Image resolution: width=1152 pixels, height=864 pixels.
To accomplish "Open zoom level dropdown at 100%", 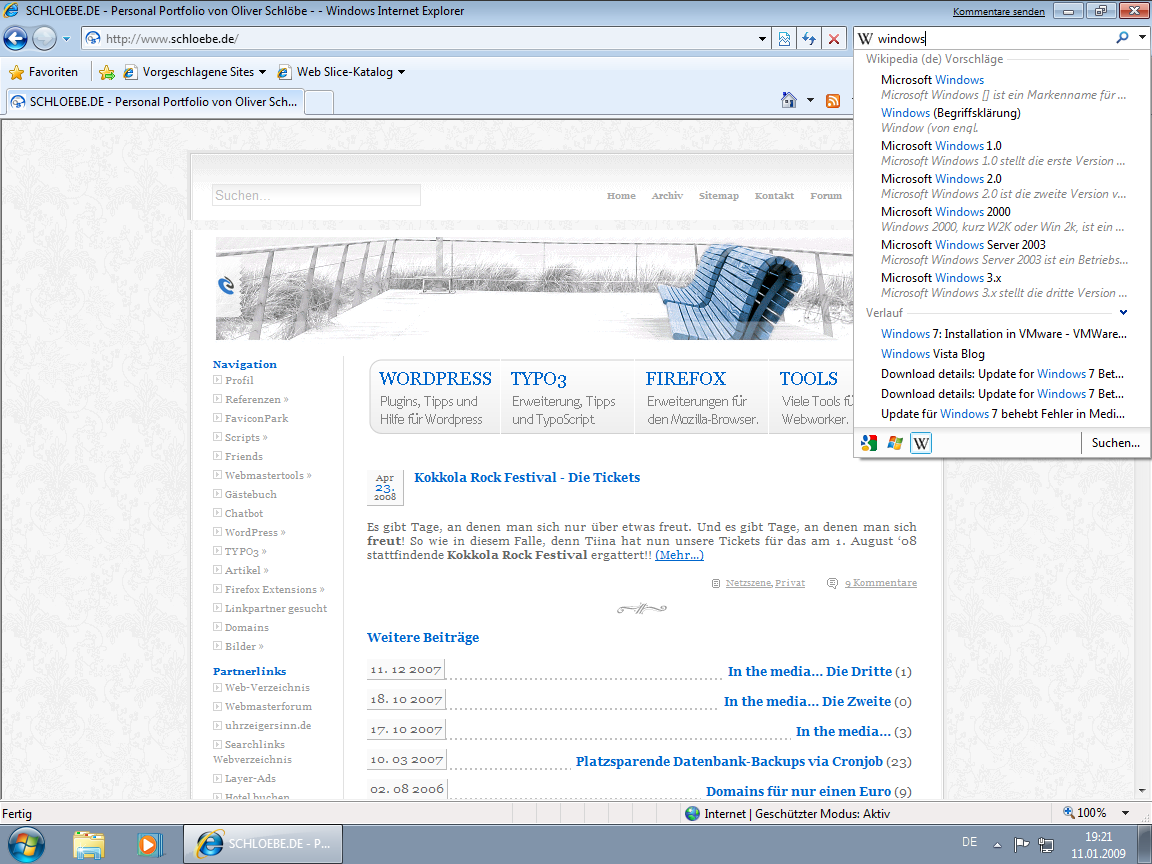I will 1126,813.
